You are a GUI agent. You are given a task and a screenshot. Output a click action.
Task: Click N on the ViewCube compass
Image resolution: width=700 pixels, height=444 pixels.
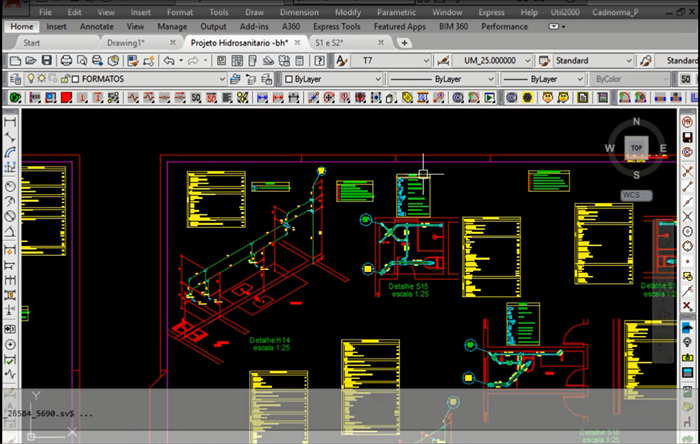(x=636, y=121)
